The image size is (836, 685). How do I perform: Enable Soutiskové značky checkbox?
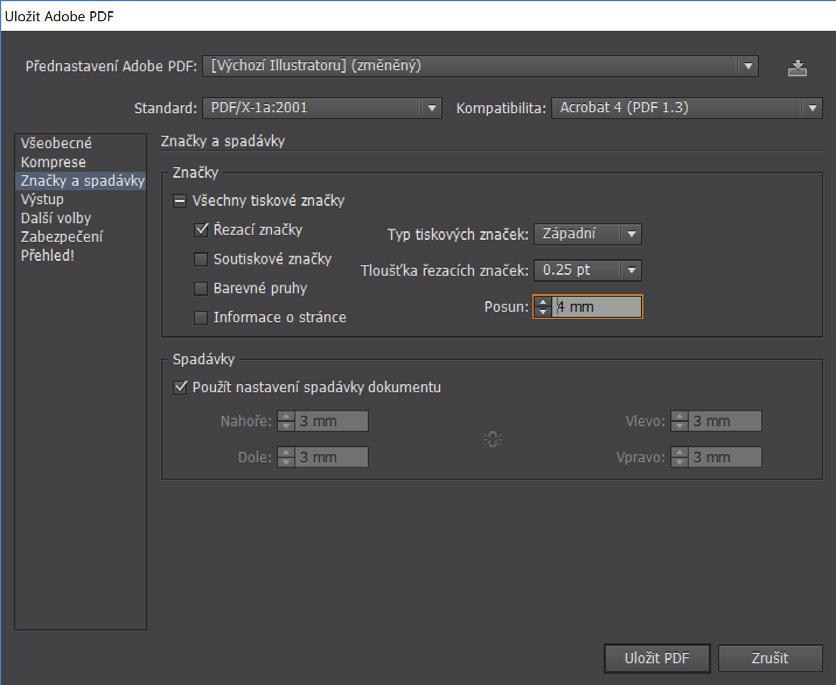(x=200, y=259)
